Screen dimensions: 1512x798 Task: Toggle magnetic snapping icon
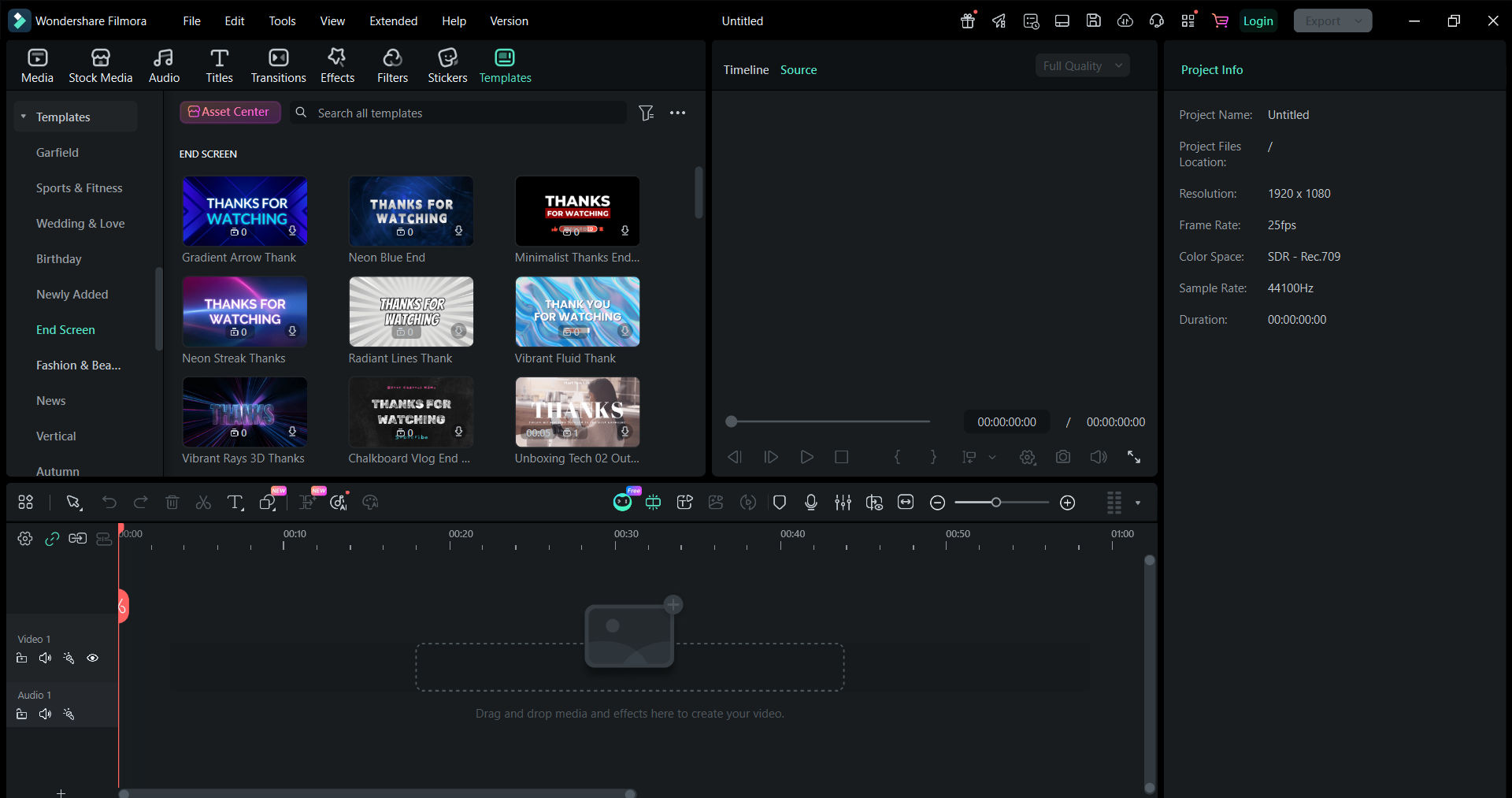pyautogui.click(x=654, y=502)
